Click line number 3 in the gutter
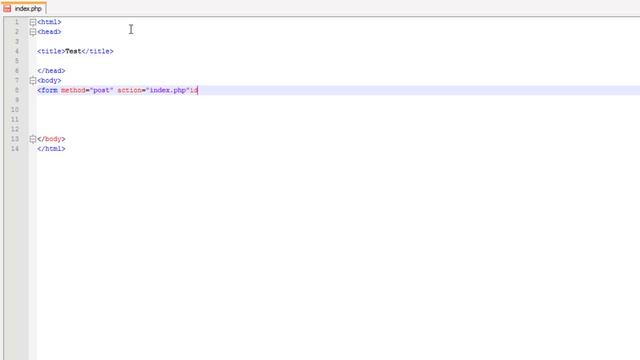The width and height of the screenshot is (640, 360). point(17,42)
